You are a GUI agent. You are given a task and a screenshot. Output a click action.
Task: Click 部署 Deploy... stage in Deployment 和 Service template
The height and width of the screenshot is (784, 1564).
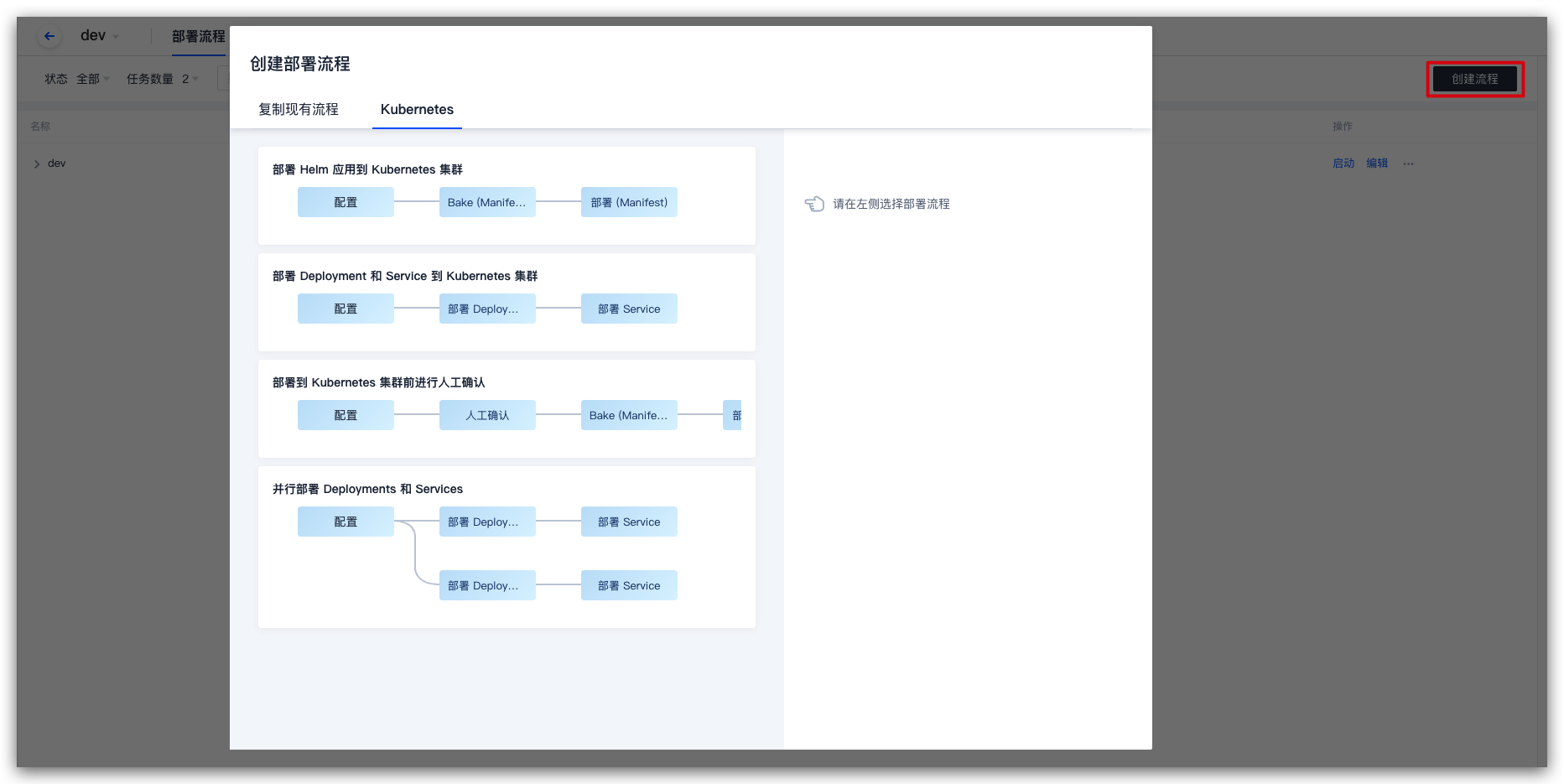[x=487, y=309]
